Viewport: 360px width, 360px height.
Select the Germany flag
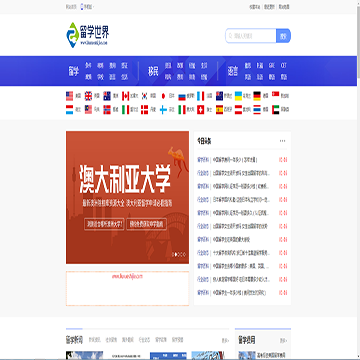(x=257, y=96)
